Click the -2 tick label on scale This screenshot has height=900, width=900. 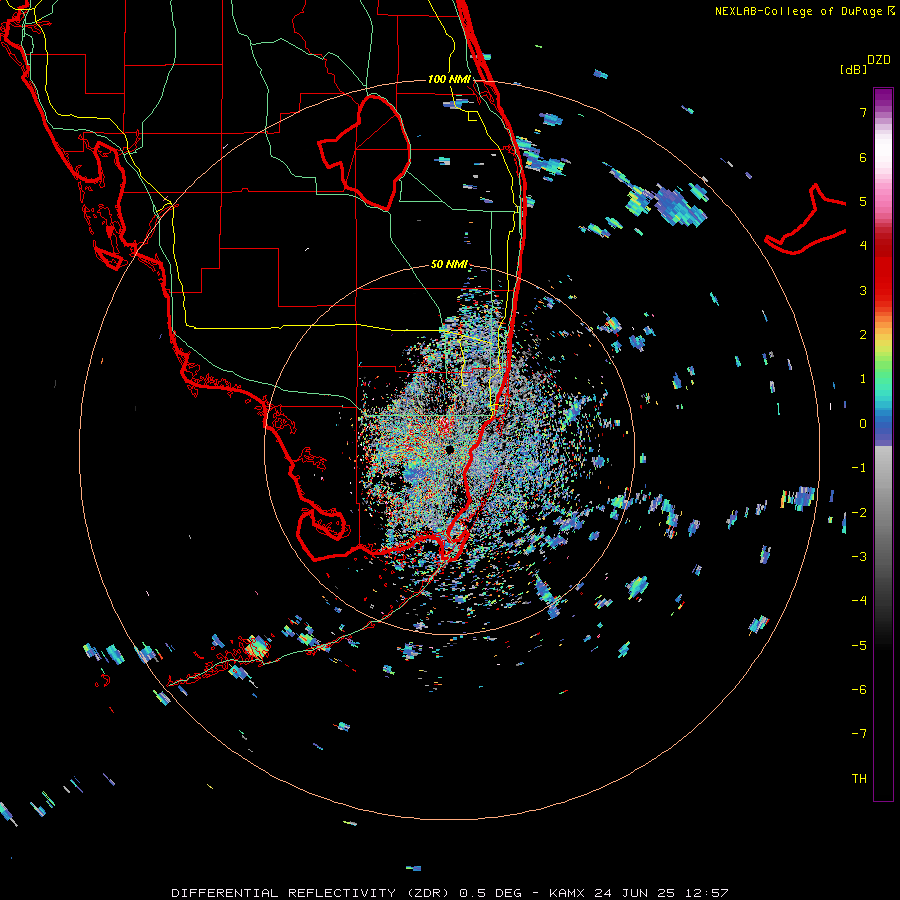click(x=859, y=513)
